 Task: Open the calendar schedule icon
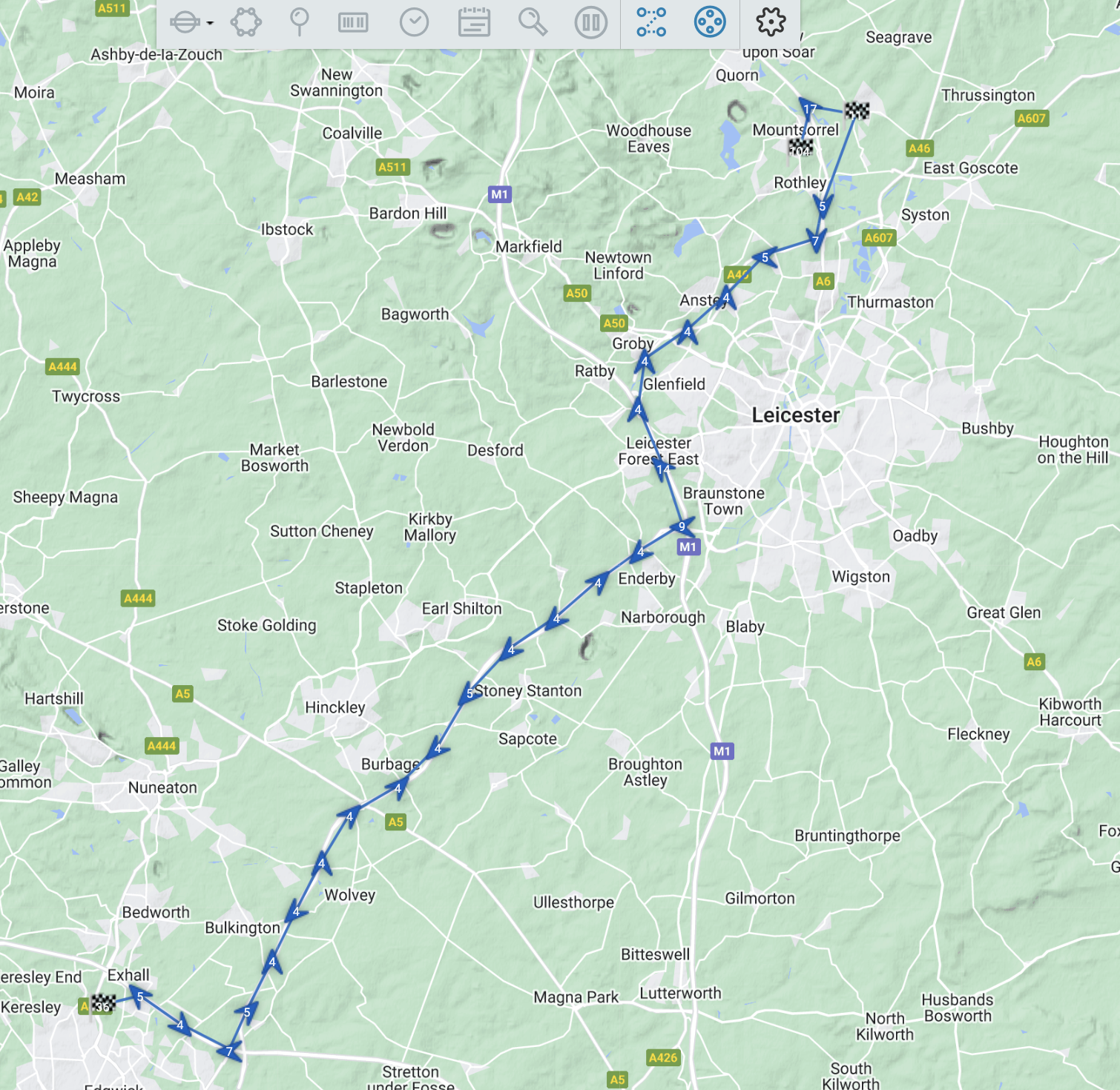[x=474, y=22]
